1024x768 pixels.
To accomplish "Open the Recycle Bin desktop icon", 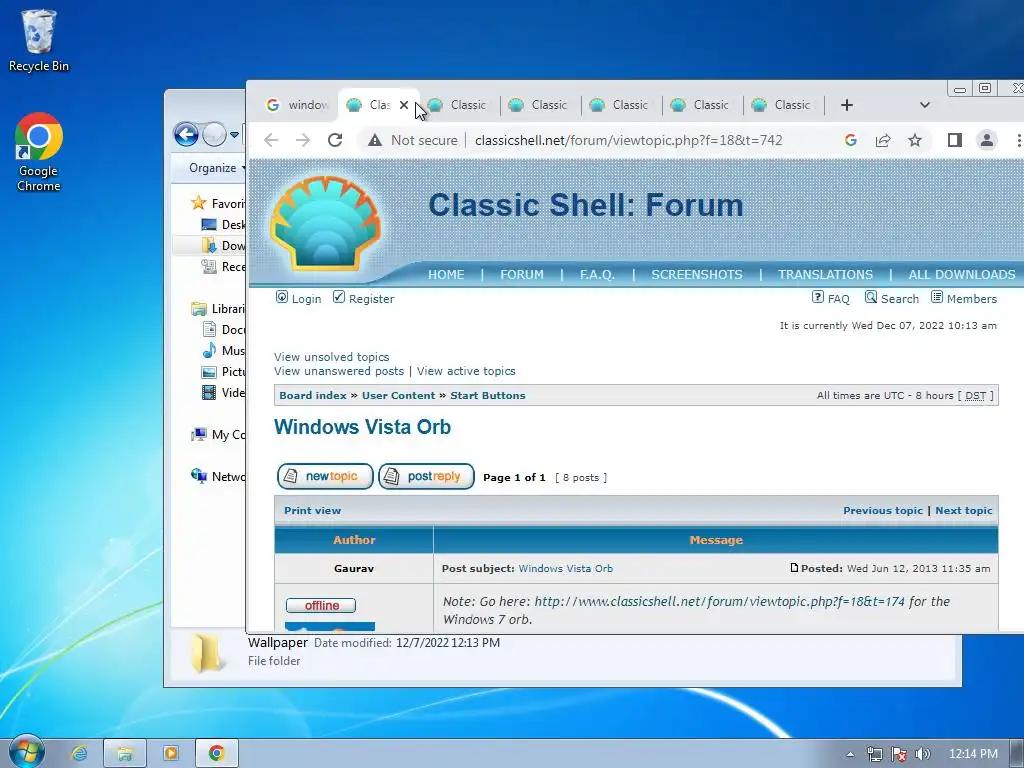I will (x=38, y=40).
